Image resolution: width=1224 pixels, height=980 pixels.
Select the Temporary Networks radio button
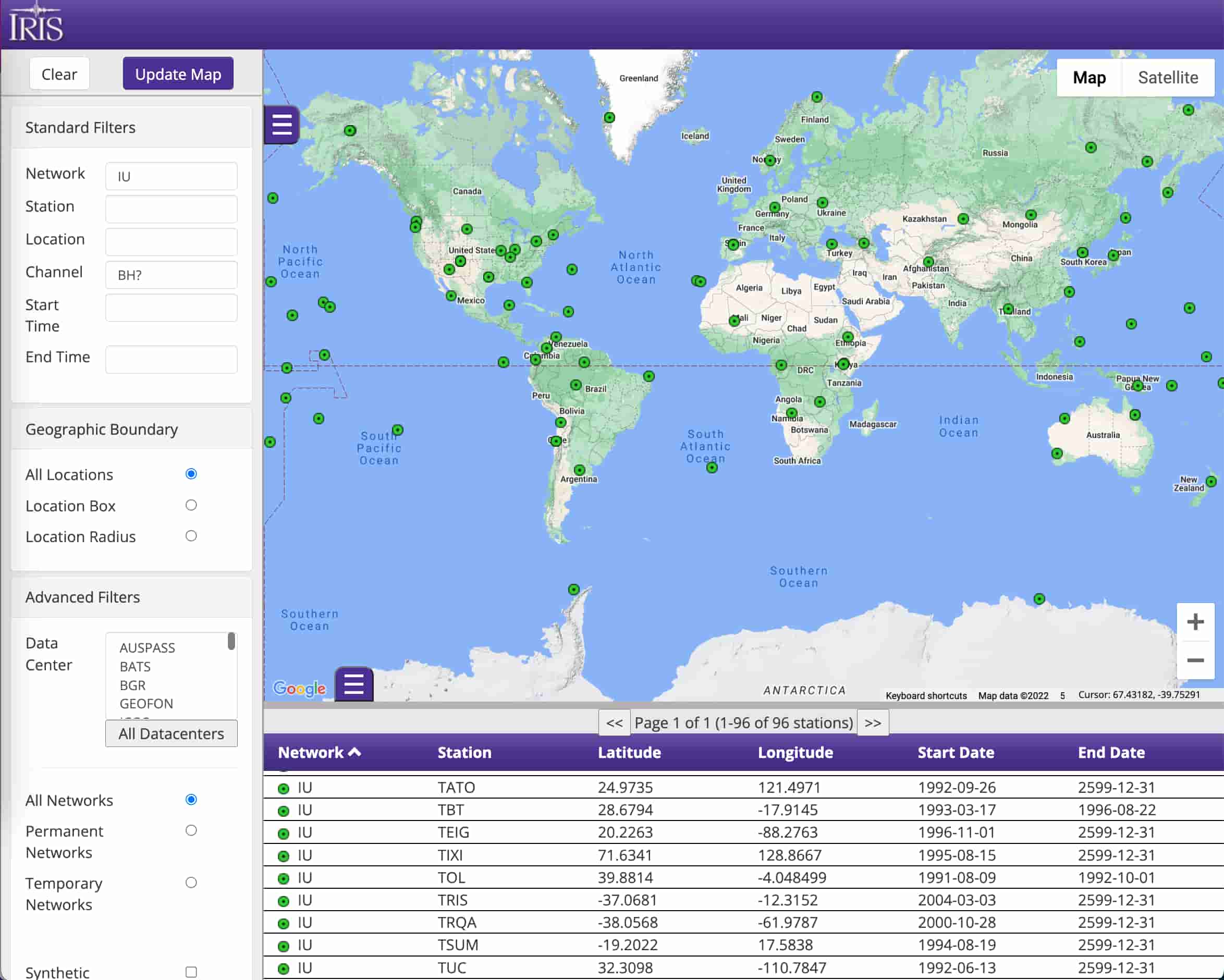191,883
